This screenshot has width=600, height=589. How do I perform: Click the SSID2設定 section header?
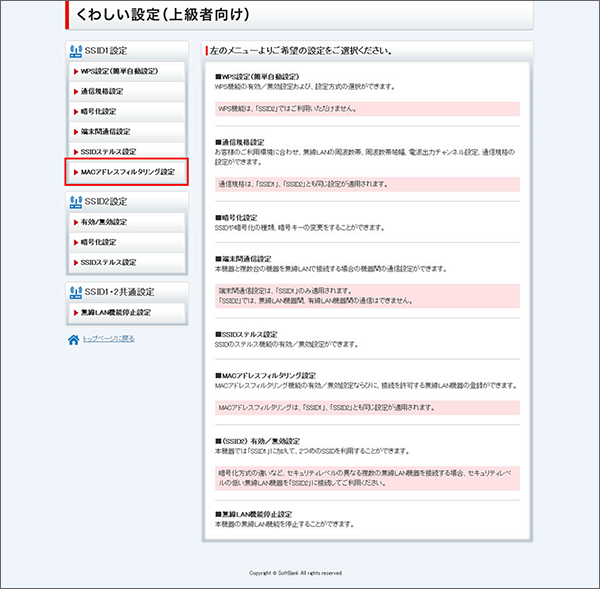(x=127, y=202)
